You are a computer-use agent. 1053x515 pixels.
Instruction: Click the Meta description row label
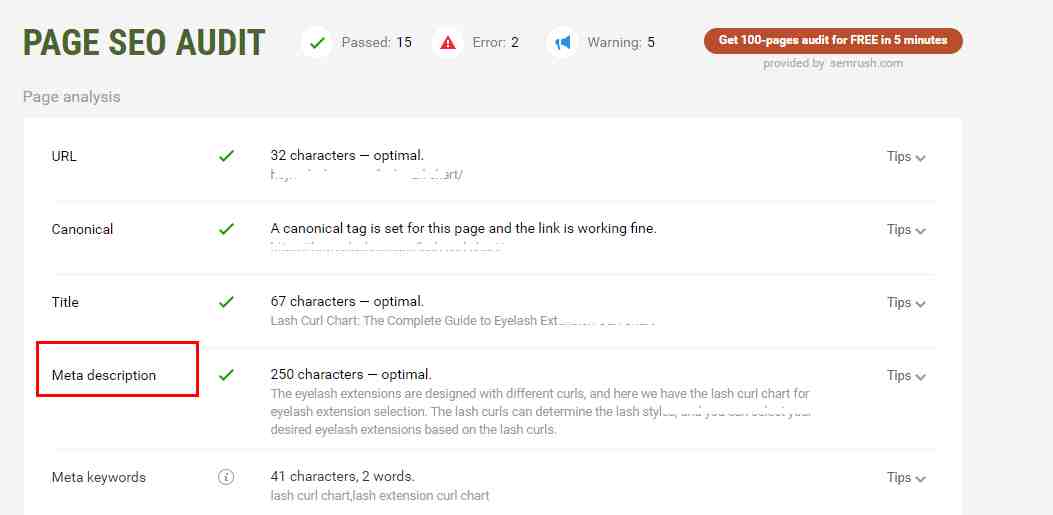[x=104, y=375]
